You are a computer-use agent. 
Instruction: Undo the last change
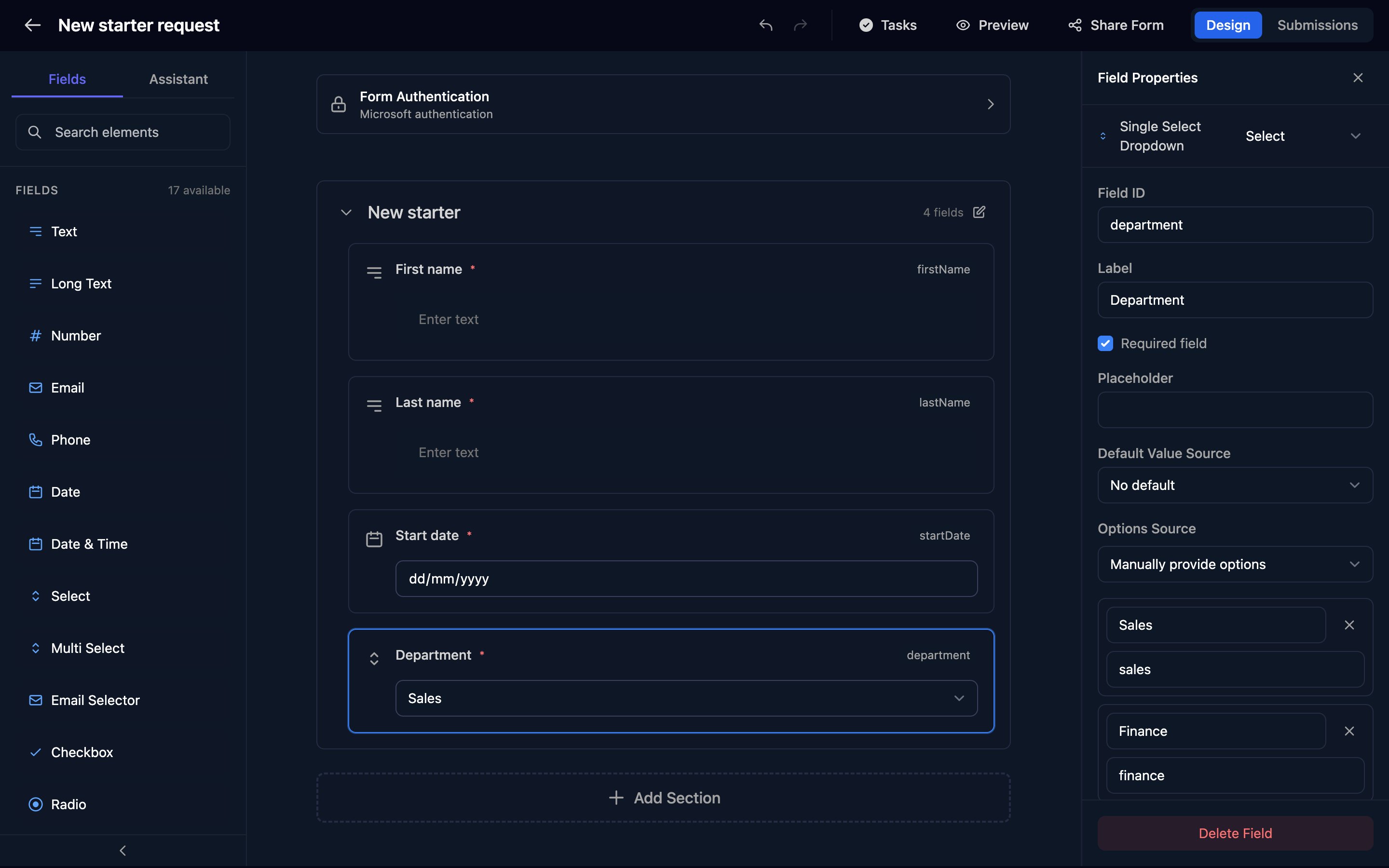(x=766, y=25)
